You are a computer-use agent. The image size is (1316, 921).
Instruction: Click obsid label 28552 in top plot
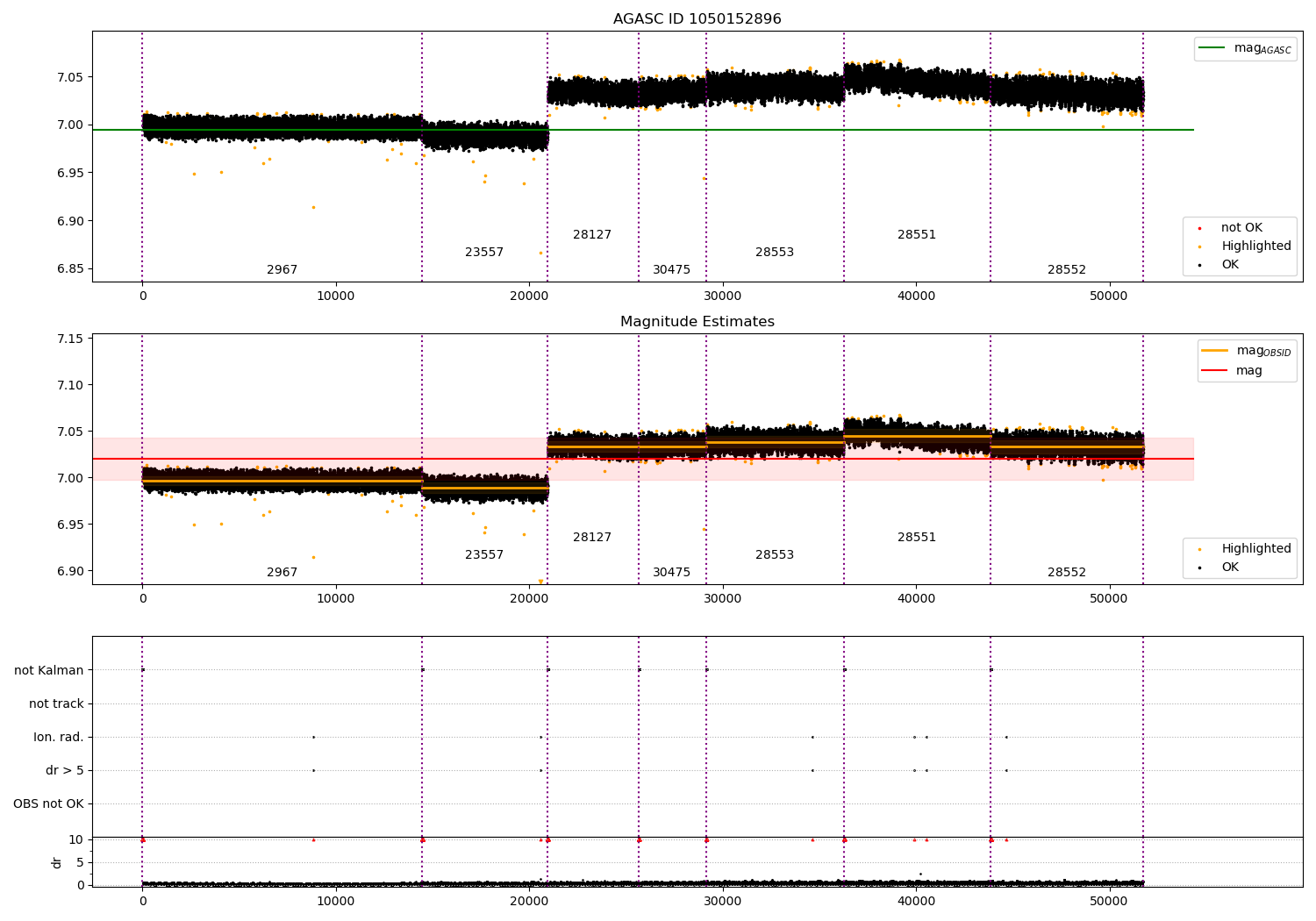1067,270
